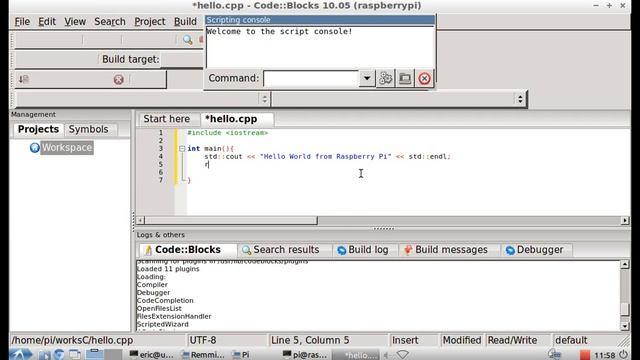Click 'Line 5, Column 5' status field
This screenshot has width=640, height=360.
tap(310, 340)
